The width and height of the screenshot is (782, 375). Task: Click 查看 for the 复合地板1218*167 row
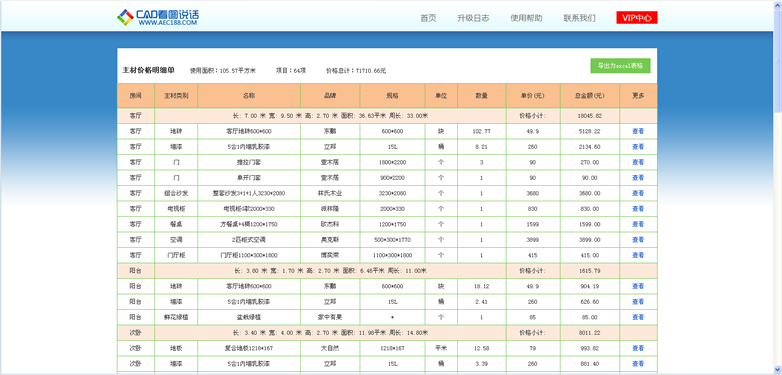(638, 348)
